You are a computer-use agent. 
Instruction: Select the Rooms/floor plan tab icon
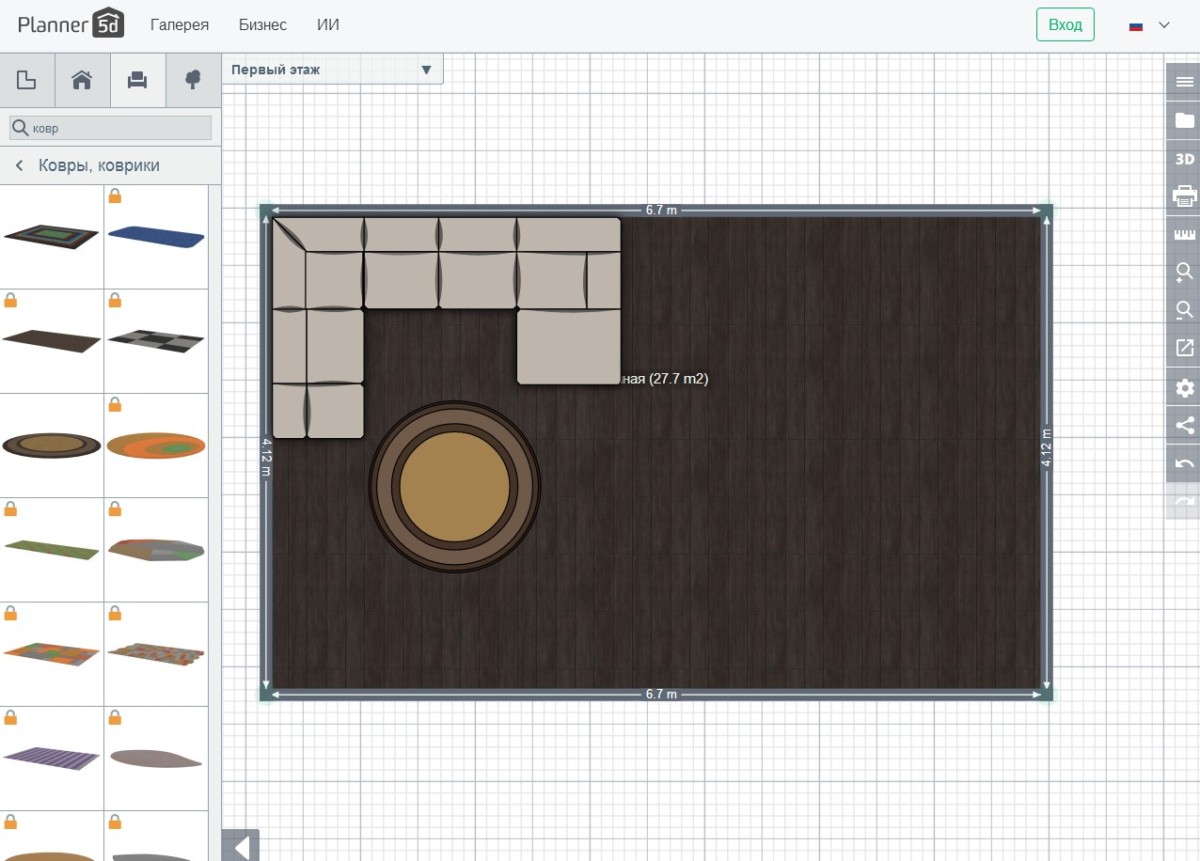(27, 80)
